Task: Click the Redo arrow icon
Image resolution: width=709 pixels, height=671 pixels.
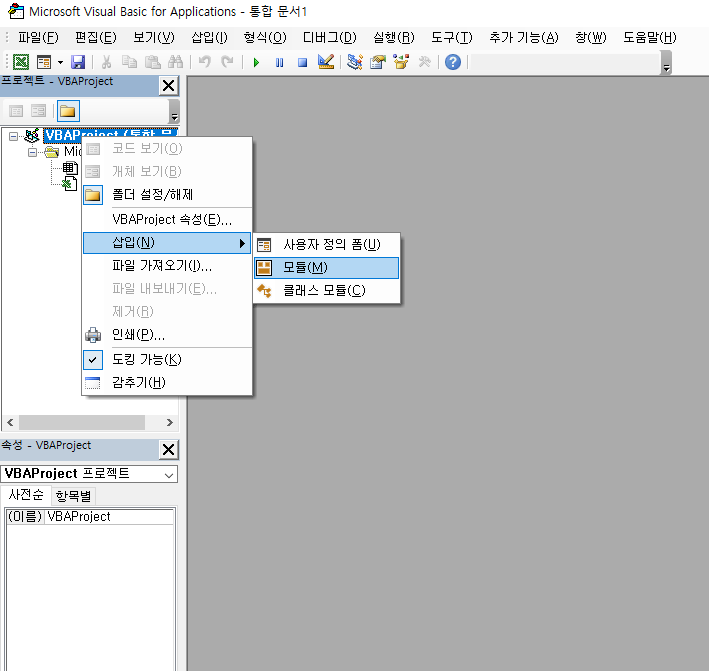Action: (x=227, y=62)
